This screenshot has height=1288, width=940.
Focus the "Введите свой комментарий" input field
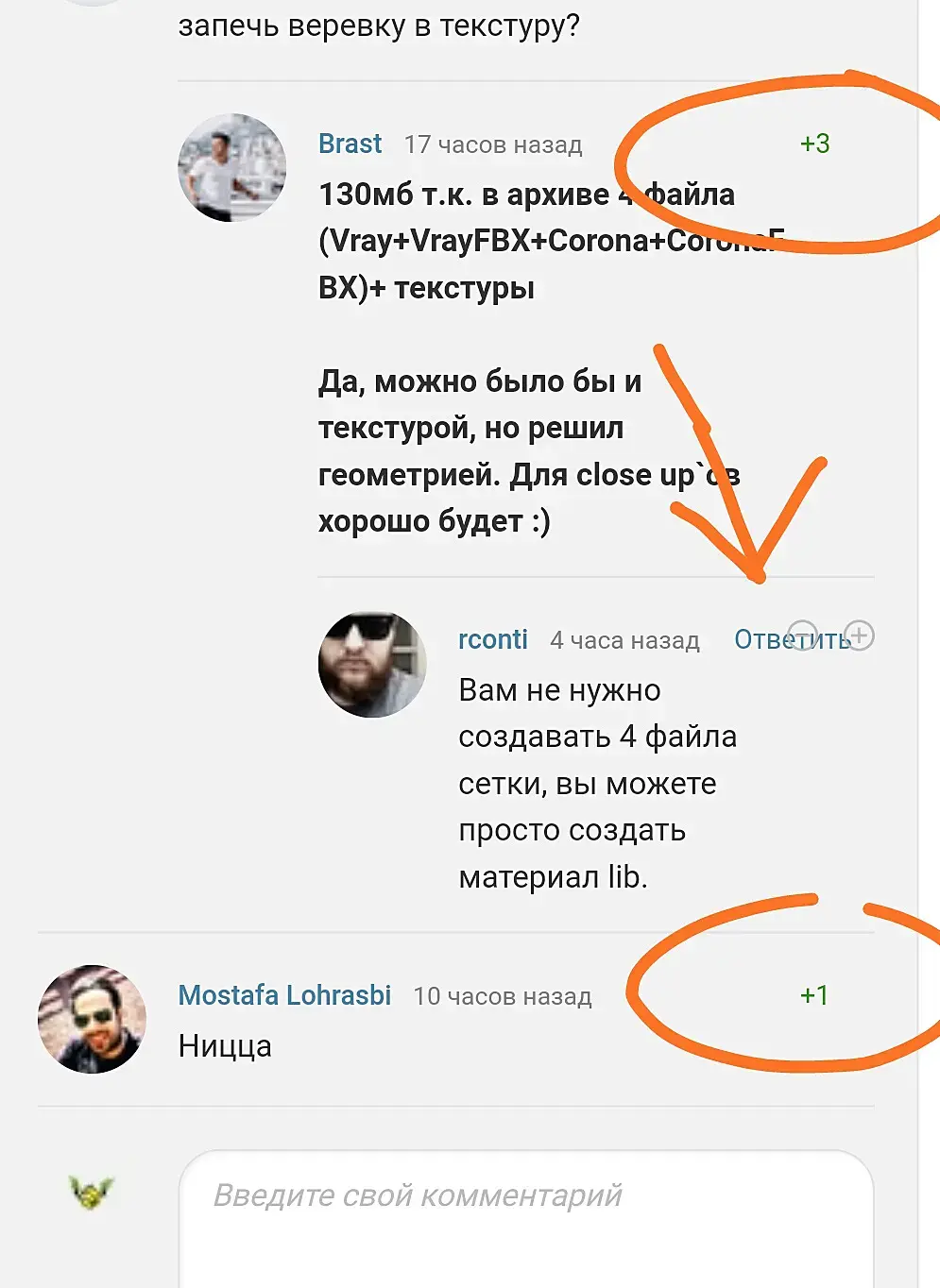pos(526,1218)
